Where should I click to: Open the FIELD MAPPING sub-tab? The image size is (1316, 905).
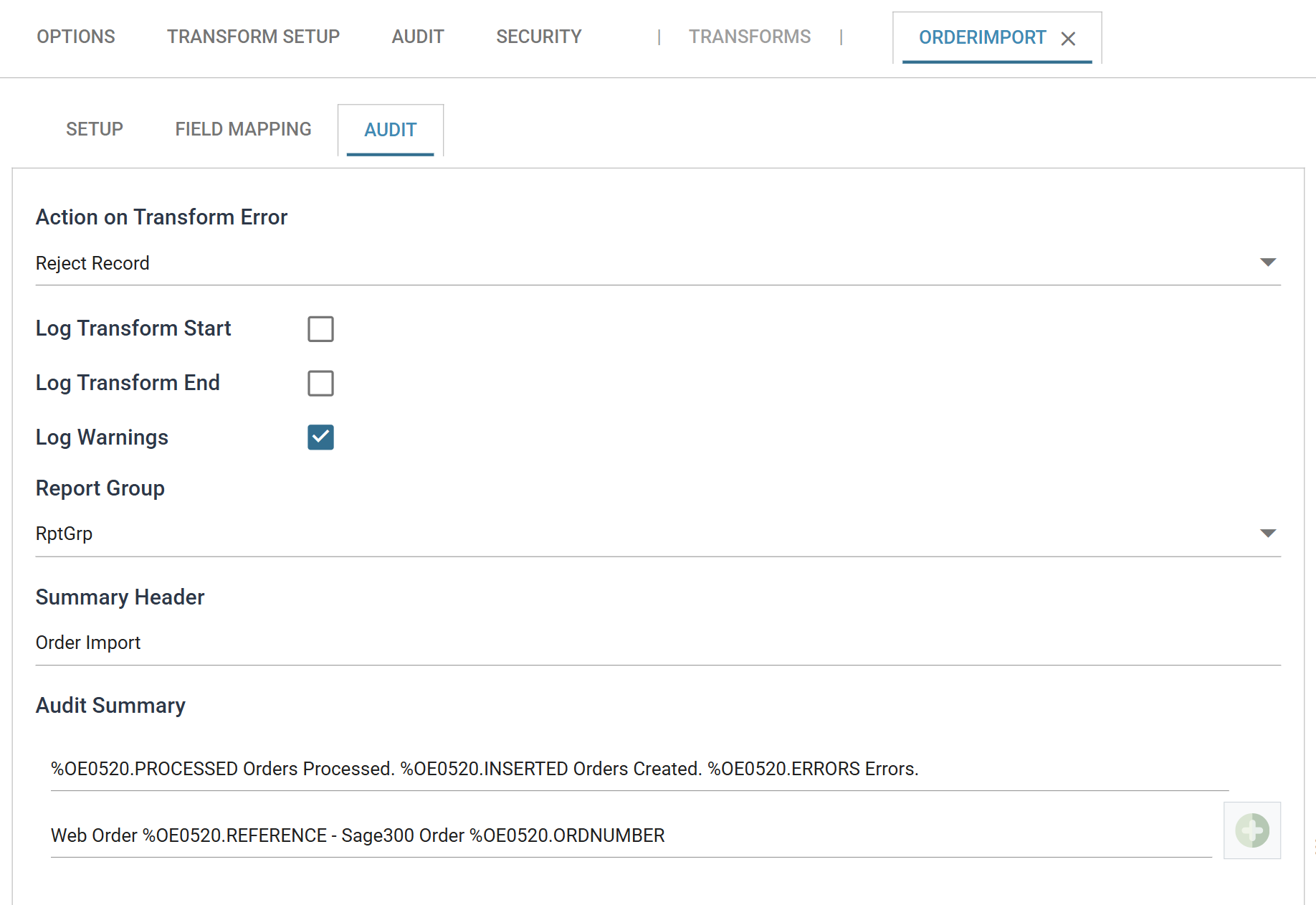click(x=243, y=129)
